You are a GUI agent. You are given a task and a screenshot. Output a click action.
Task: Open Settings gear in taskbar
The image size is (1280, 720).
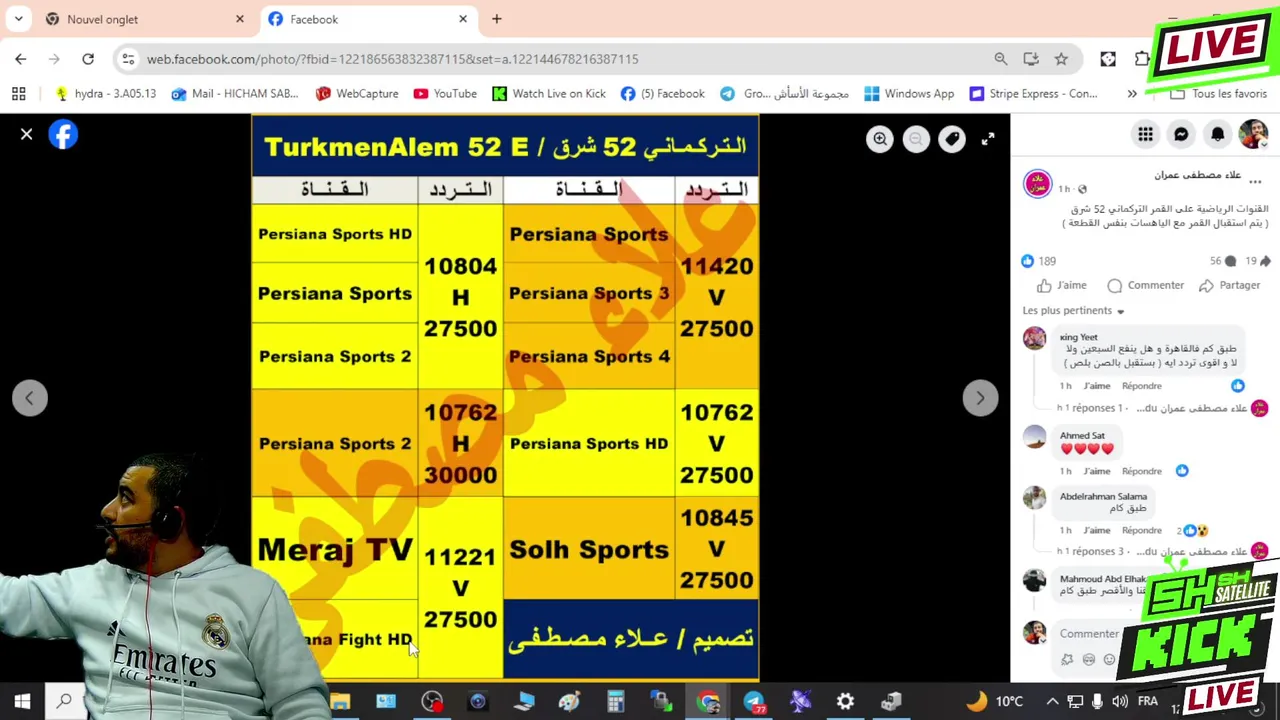[x=846, y=701]
